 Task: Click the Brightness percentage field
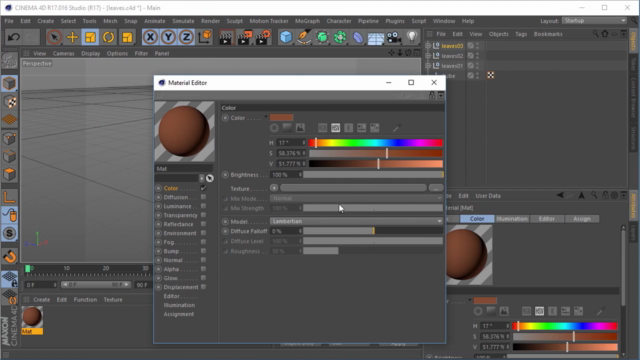coord(286,175)
